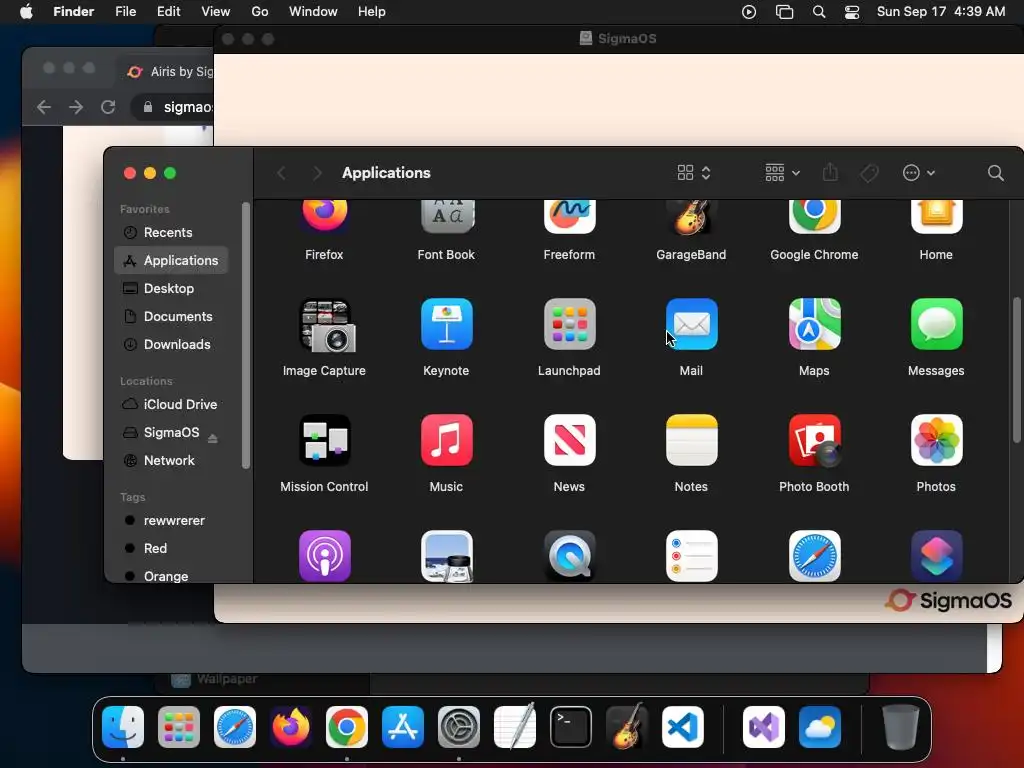This screenshot has height=768, width=1024.
Task: Click the Share toolbar button
Action: [830, 172]
